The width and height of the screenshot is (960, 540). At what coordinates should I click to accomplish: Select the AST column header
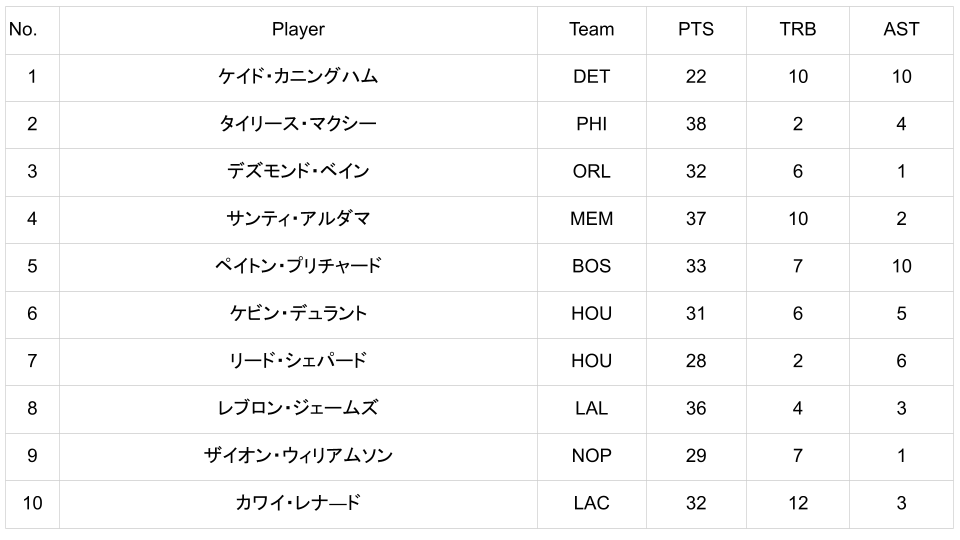pyautogui.click(x=901, y=30)
